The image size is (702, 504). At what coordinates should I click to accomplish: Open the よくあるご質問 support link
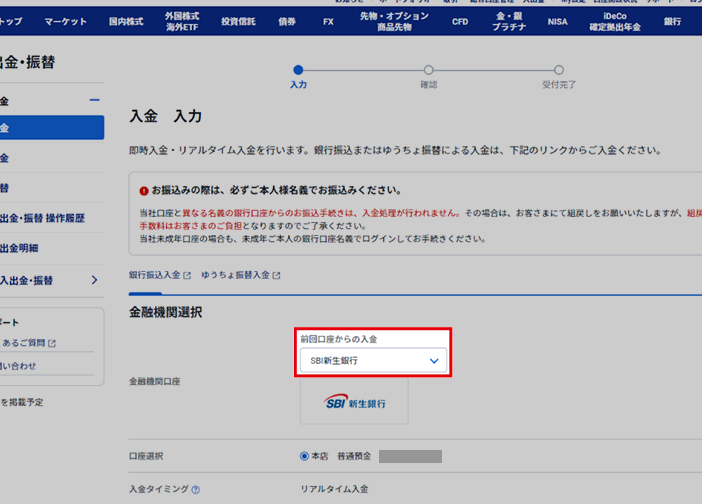point(28,343)
